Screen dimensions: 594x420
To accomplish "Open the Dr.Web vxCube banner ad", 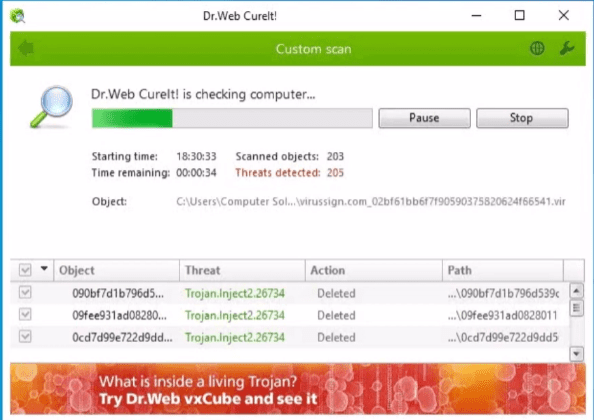I will click(298, 389).
